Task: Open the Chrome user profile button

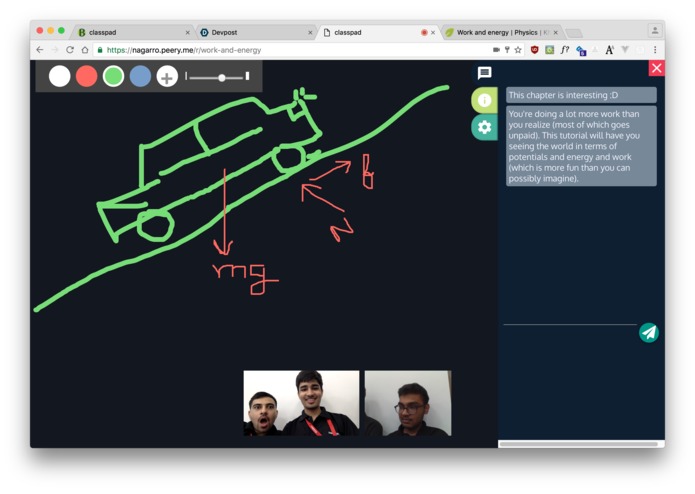Action: pos(655,31)
